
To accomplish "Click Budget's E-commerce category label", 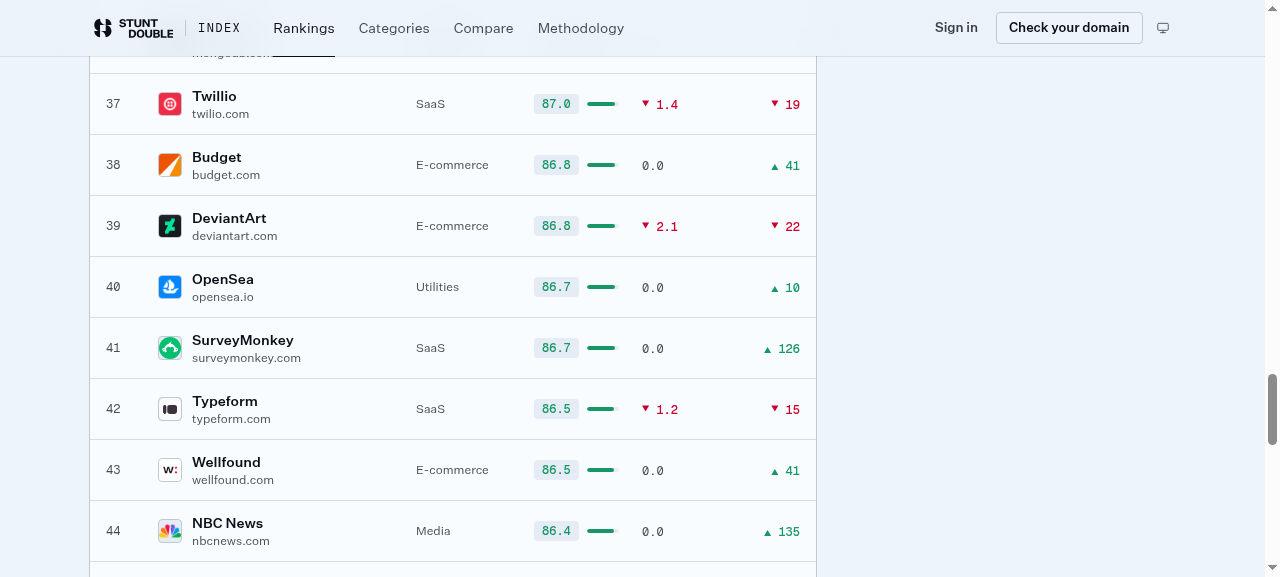I will [452, 165].
